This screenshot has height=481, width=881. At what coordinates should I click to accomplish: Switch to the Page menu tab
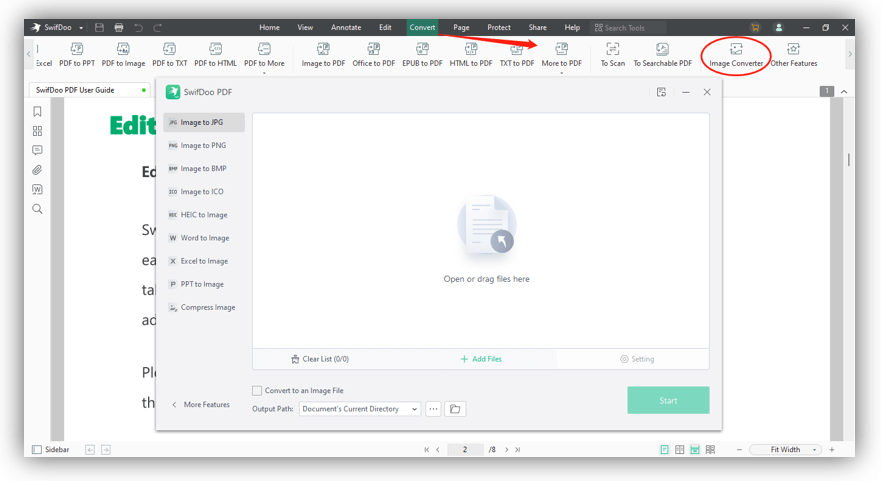461,27
